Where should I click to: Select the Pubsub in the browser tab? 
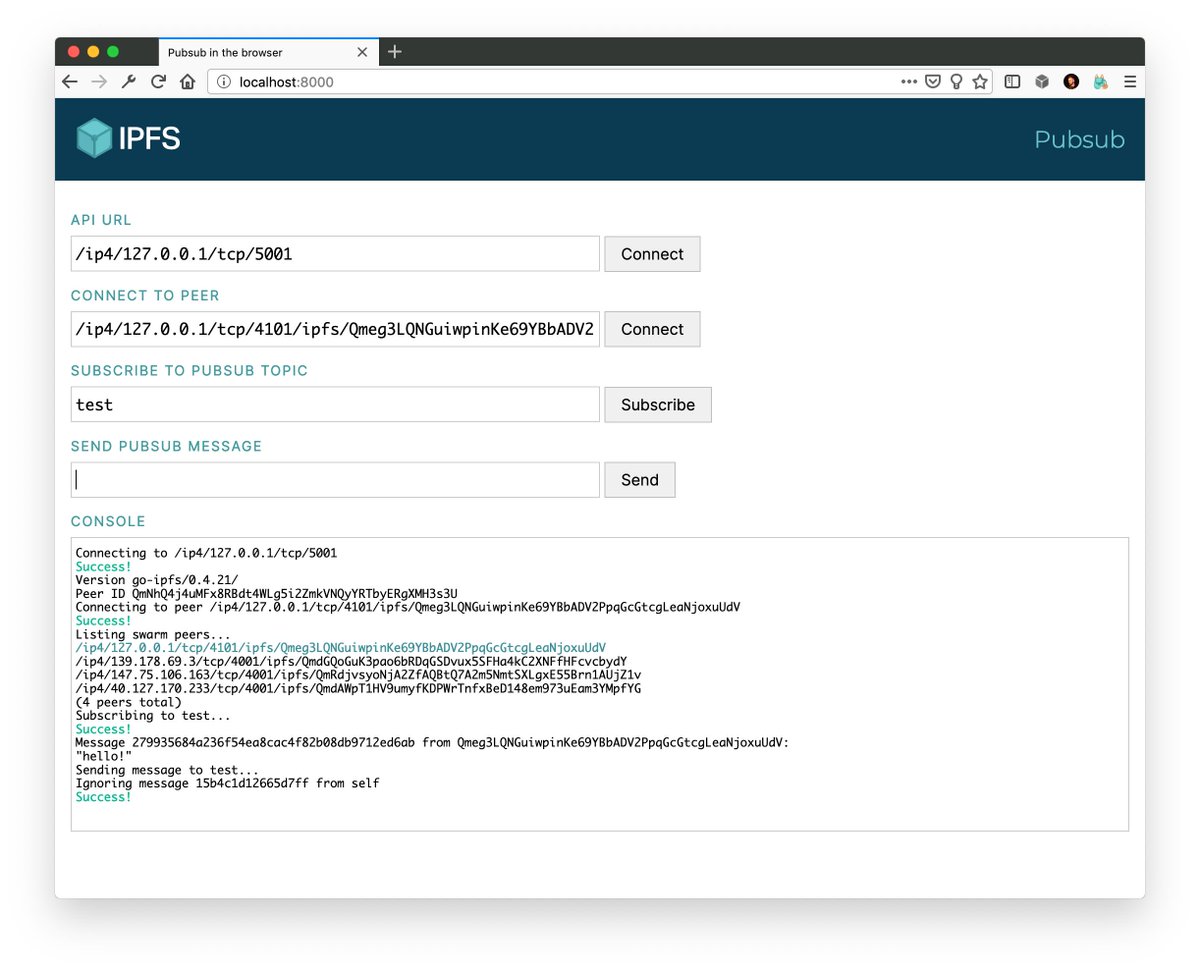click(267, 52)
